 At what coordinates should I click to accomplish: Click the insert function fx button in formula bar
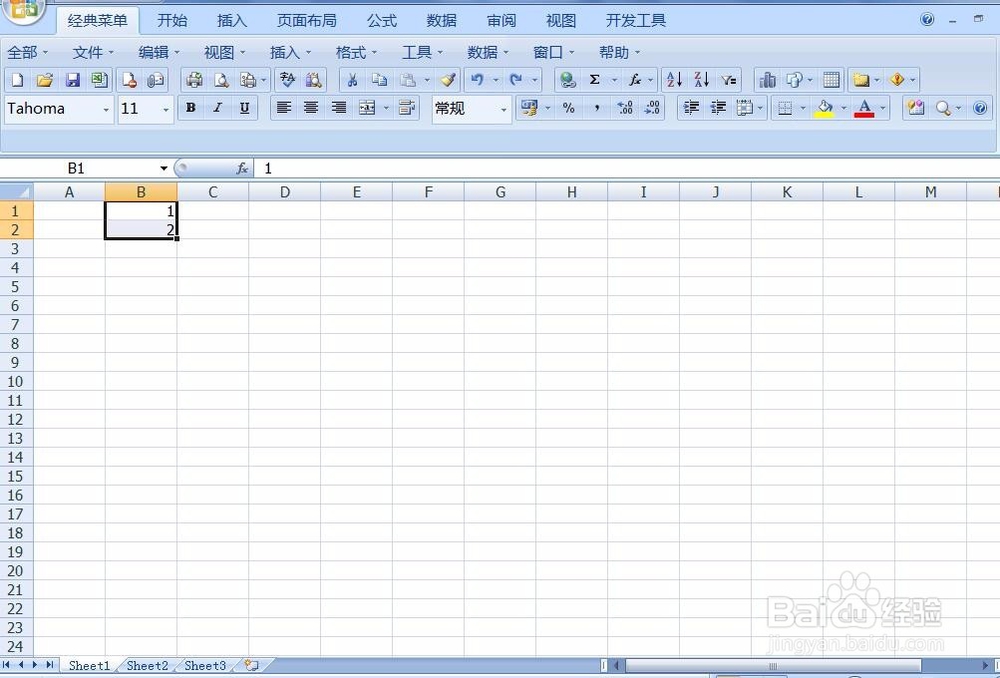[x=242, y=168]
